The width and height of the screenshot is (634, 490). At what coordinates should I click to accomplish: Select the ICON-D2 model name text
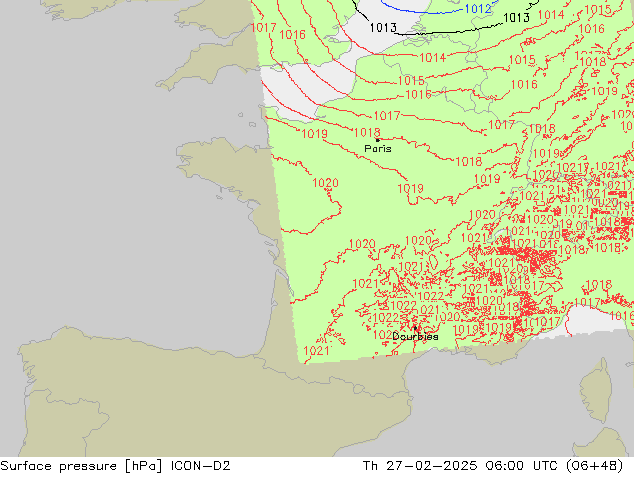(x=201, y=466)
